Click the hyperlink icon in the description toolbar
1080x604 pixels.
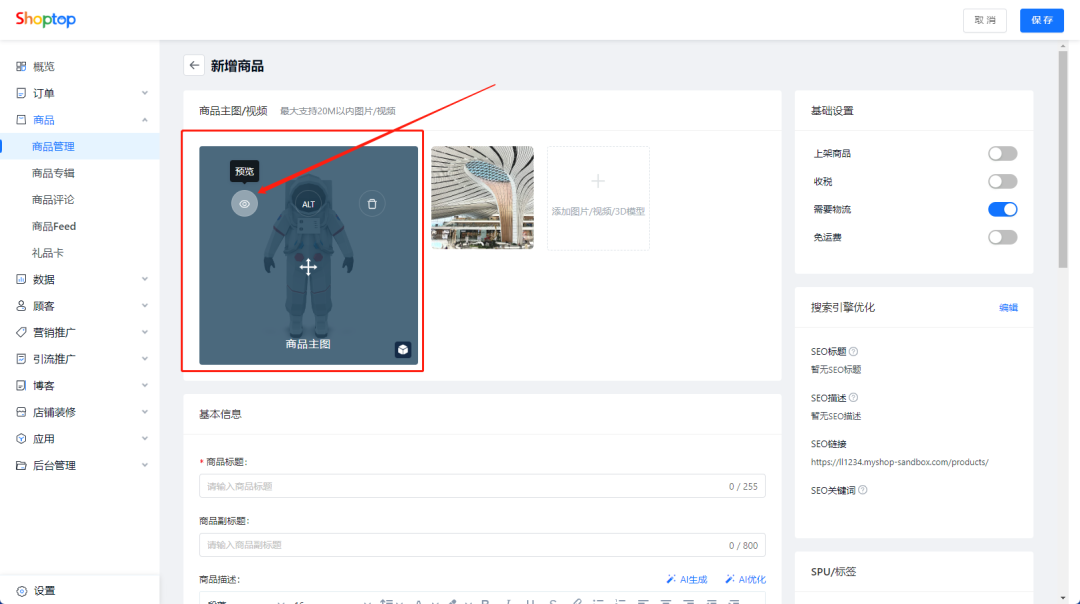click(x=577, y=601)
